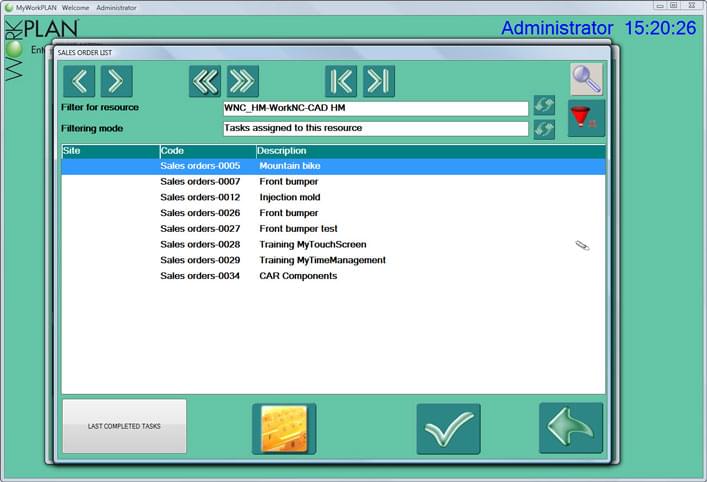Jump forward a page with double-right arrows
This screenshot has width=707, height=482.
pos(242,81)
